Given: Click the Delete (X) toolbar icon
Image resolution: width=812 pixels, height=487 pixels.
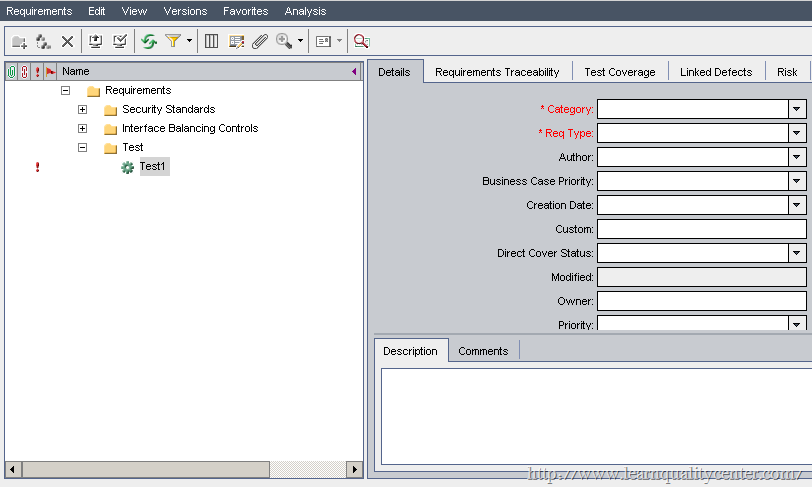Looking at the screenshot, I should pos(67,41).
